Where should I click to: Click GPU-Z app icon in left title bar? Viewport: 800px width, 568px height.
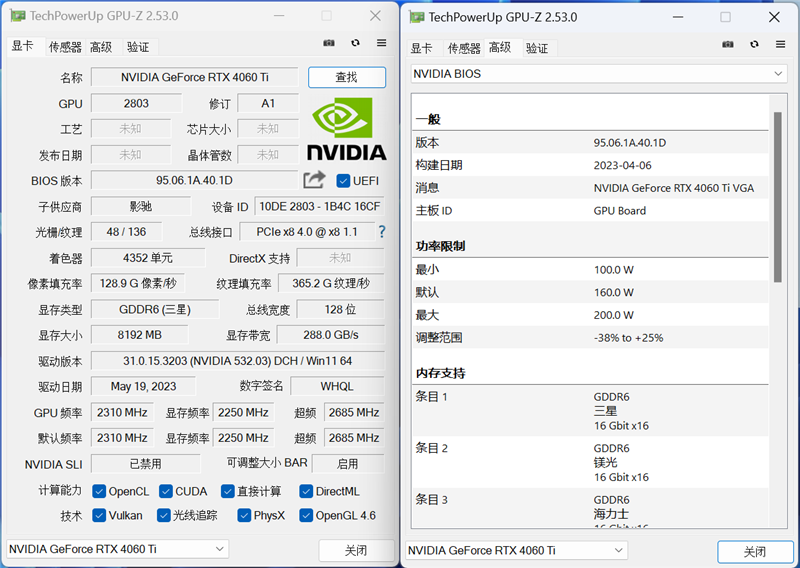click(x=18, y=16)
